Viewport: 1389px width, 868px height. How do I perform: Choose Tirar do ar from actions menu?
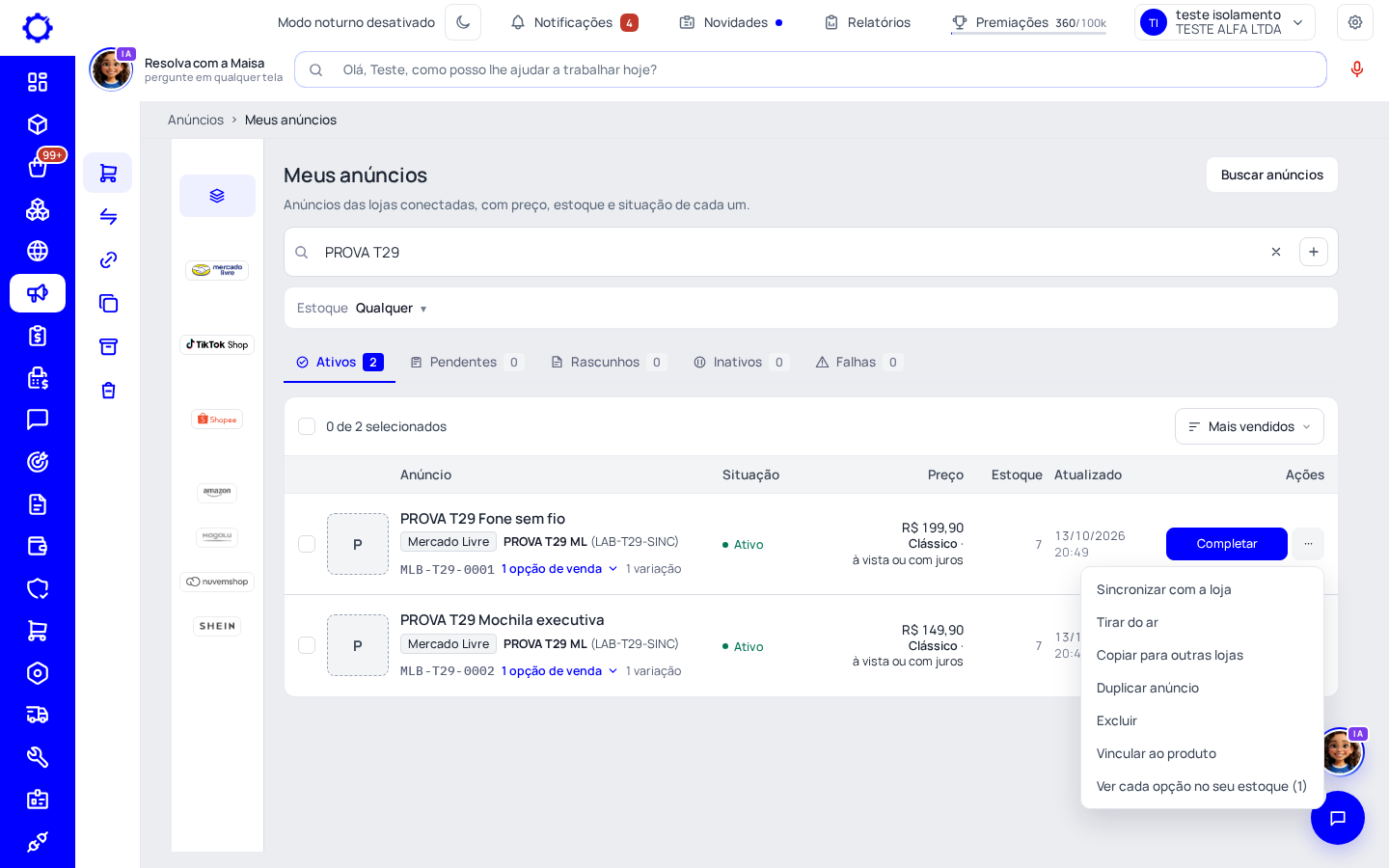(x=1202, y=622)
